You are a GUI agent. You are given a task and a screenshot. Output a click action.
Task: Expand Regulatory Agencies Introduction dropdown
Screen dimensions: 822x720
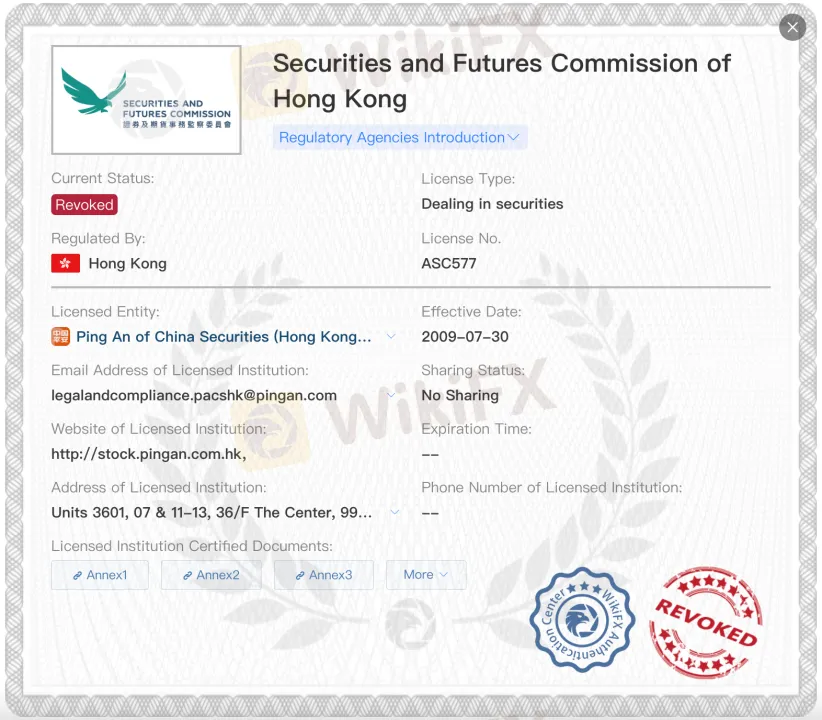point(400,138)
